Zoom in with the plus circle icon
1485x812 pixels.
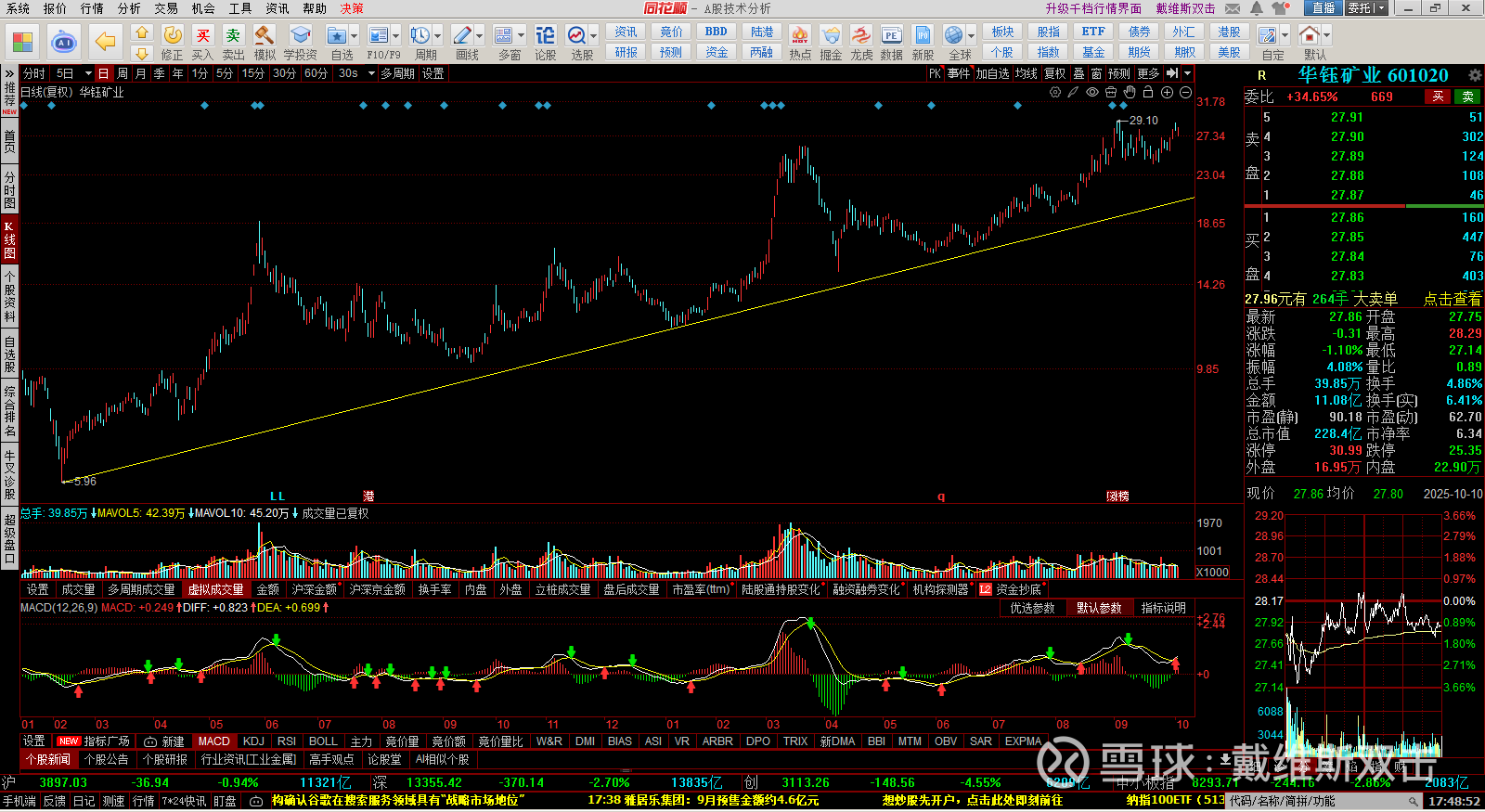click(1167, 92)
